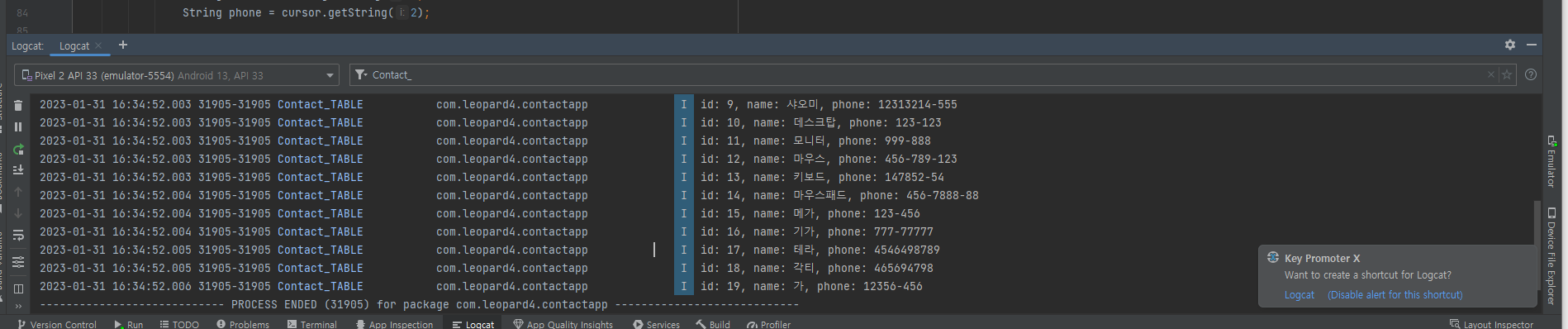The width and height of the screenshot is (1568, 329).
Task: Open Configure Logcat formatting options icon
Action: click(x=18, y=262)
